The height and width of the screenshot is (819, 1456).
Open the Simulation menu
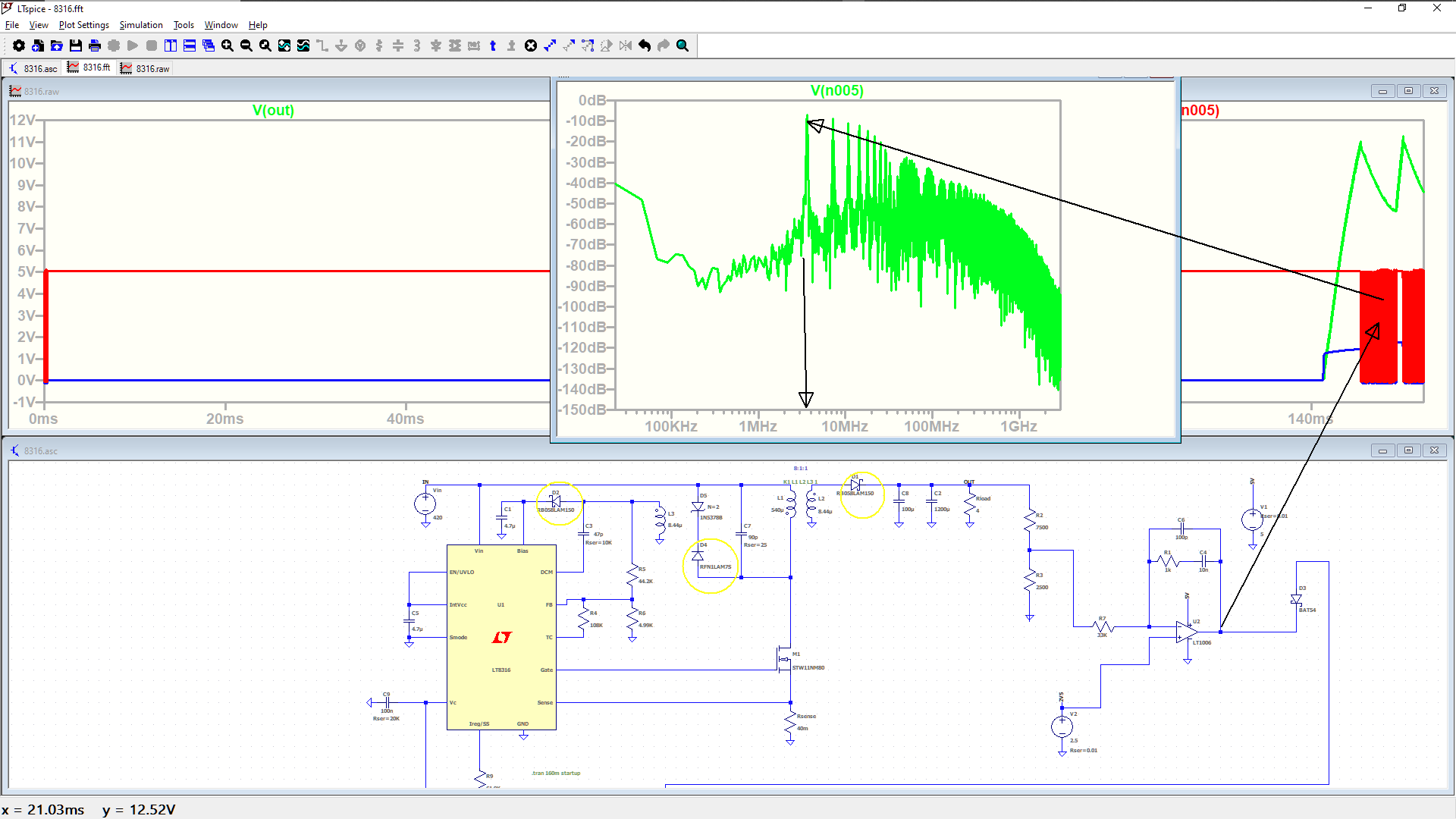point(141,25)
